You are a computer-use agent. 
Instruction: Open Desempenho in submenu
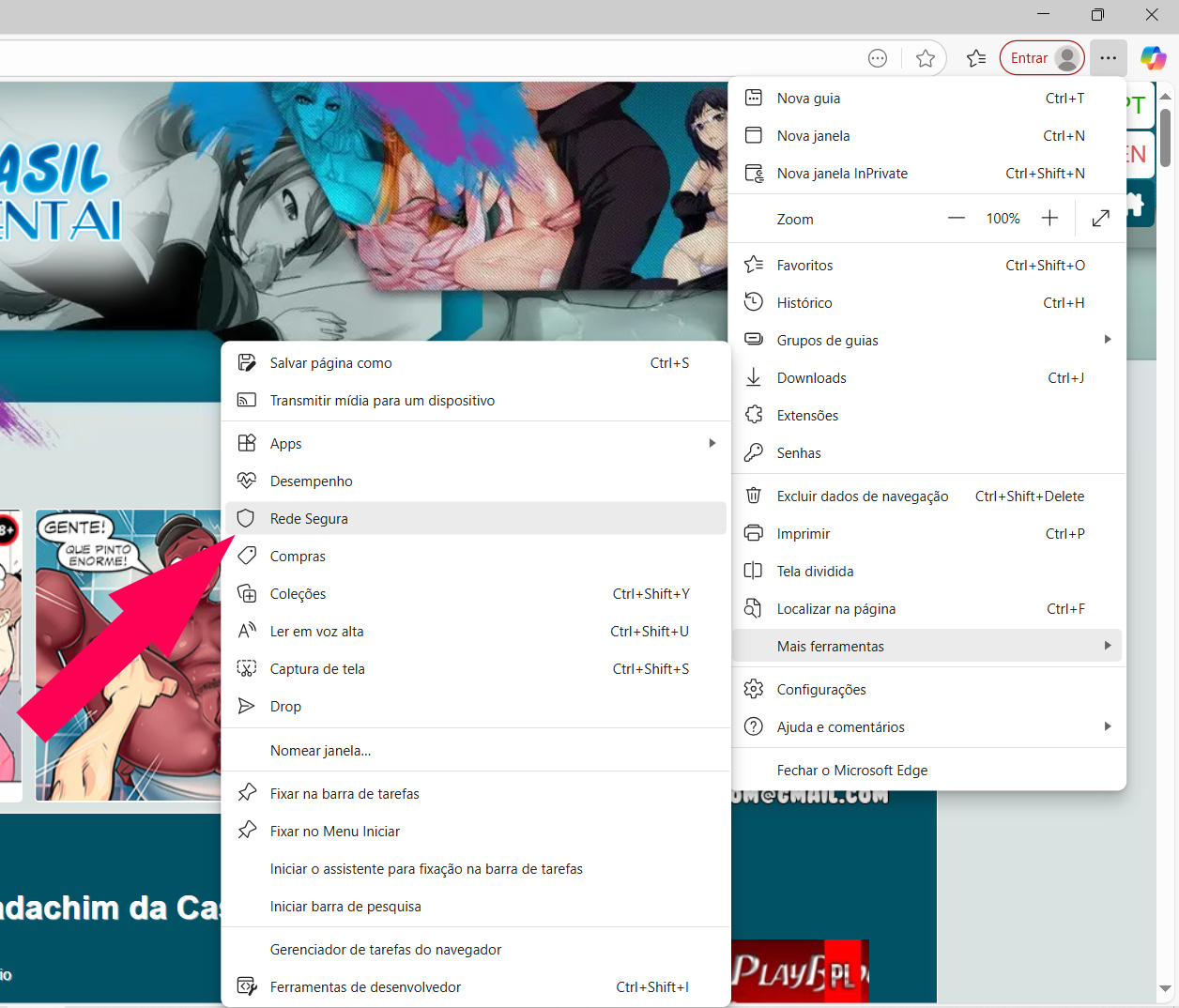(x=476, y=481)
